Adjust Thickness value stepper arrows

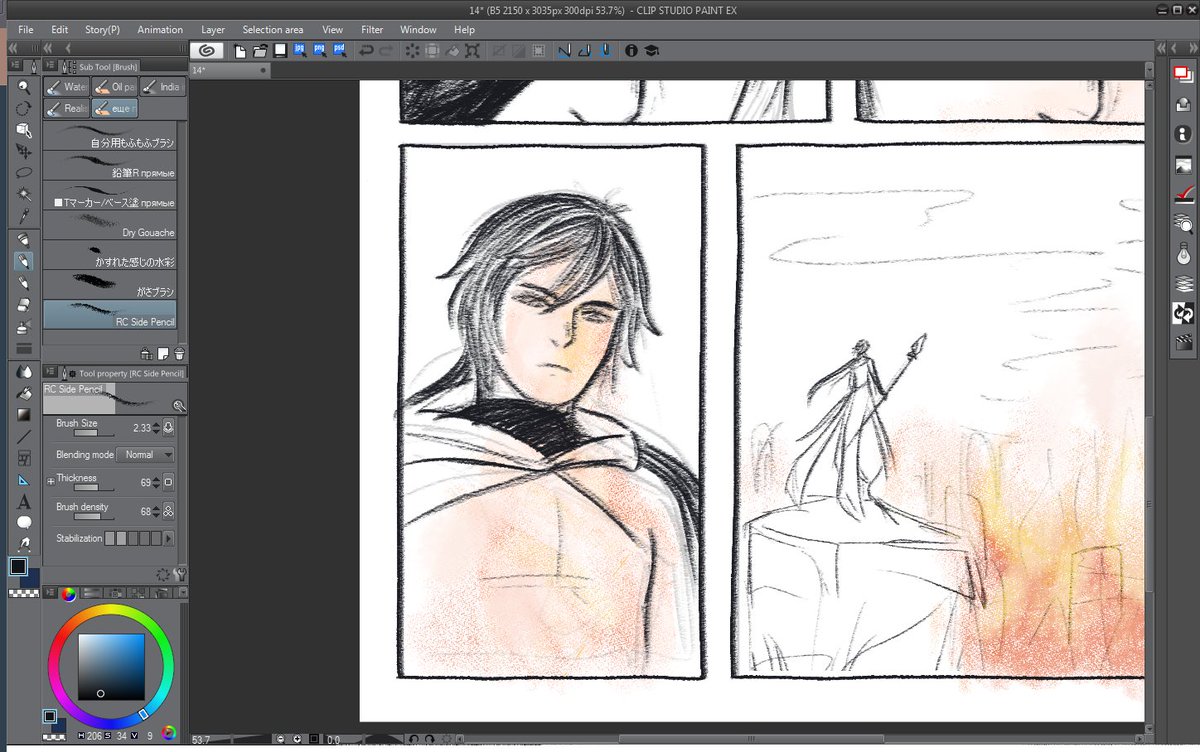pos(156,482)
